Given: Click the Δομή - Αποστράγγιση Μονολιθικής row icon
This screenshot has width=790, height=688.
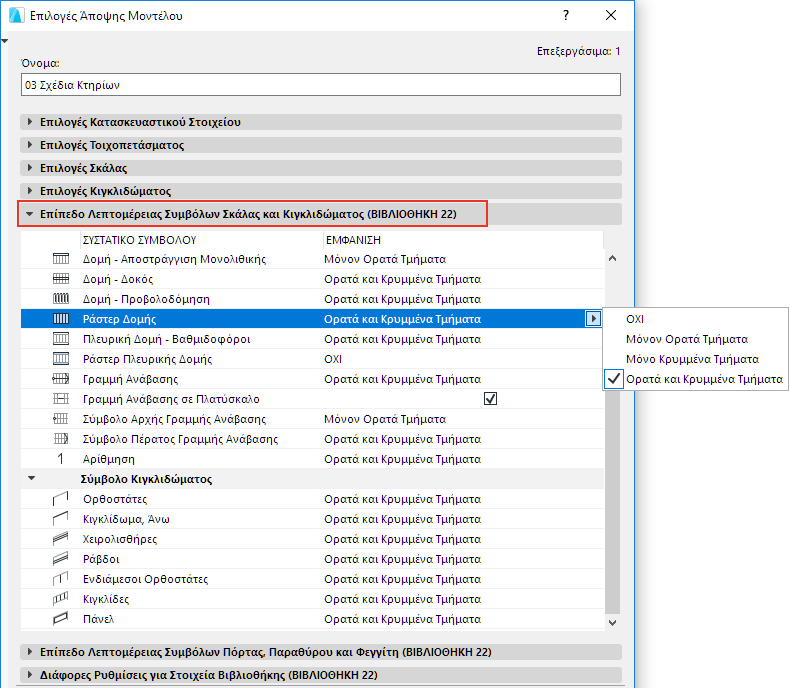Looking at the screenshot, I should (x=61, y=259).
